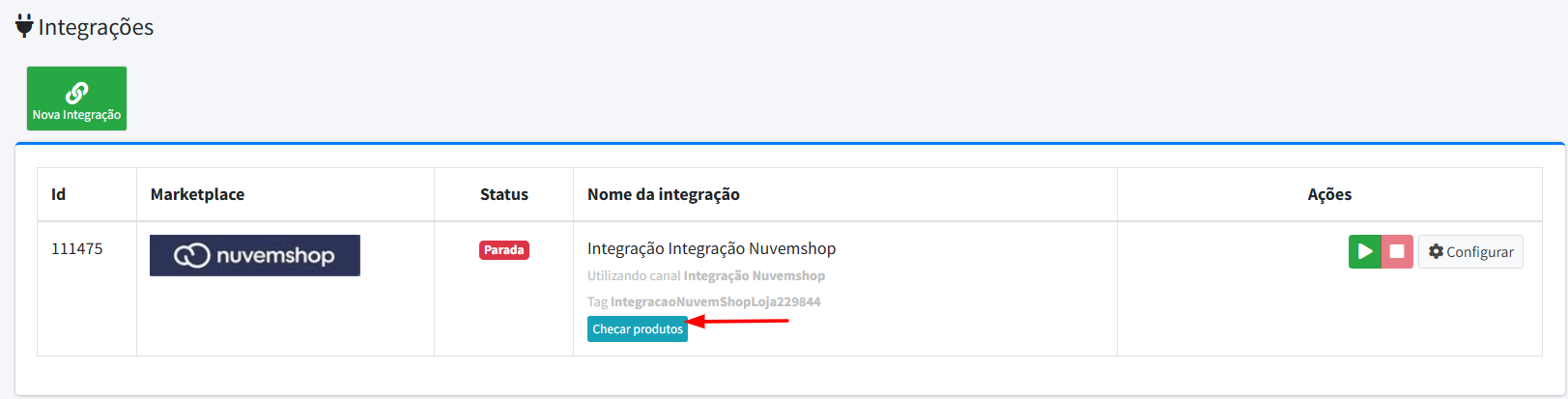Click the Integração Integração Nuvemshop name
Screen dimensions: 1568x399
[x=712, y=248]
